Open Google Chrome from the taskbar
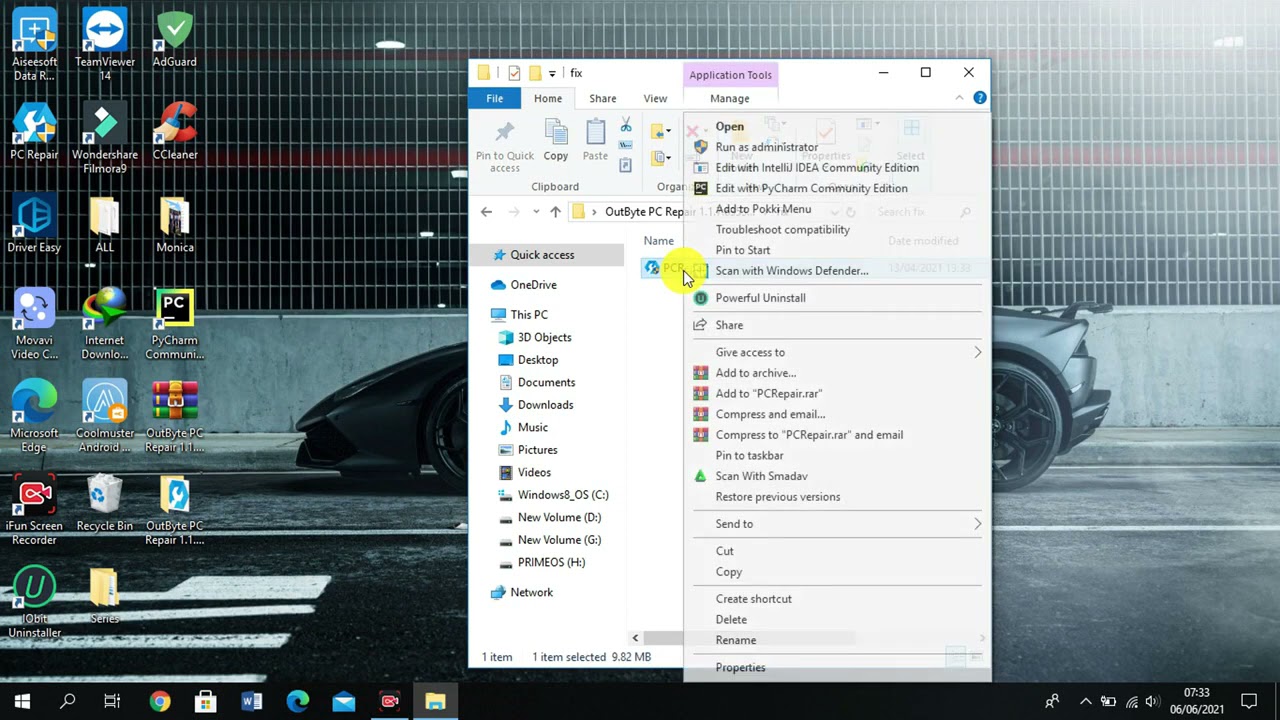Image resolution: width=1280 pixels, height=720 pixels. pyautogui.click(x=160, y=702)
